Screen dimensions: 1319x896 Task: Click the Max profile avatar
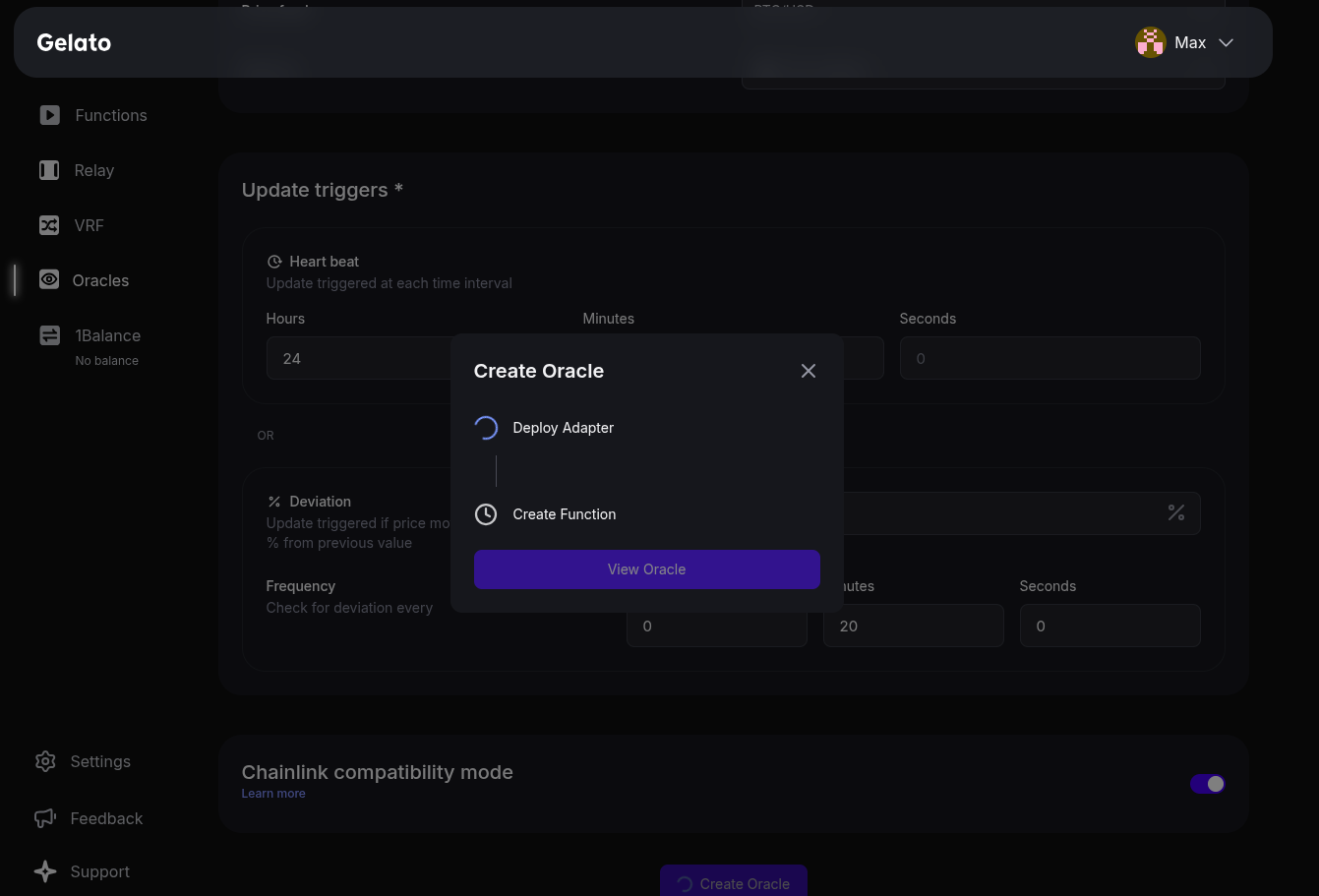1150,42
